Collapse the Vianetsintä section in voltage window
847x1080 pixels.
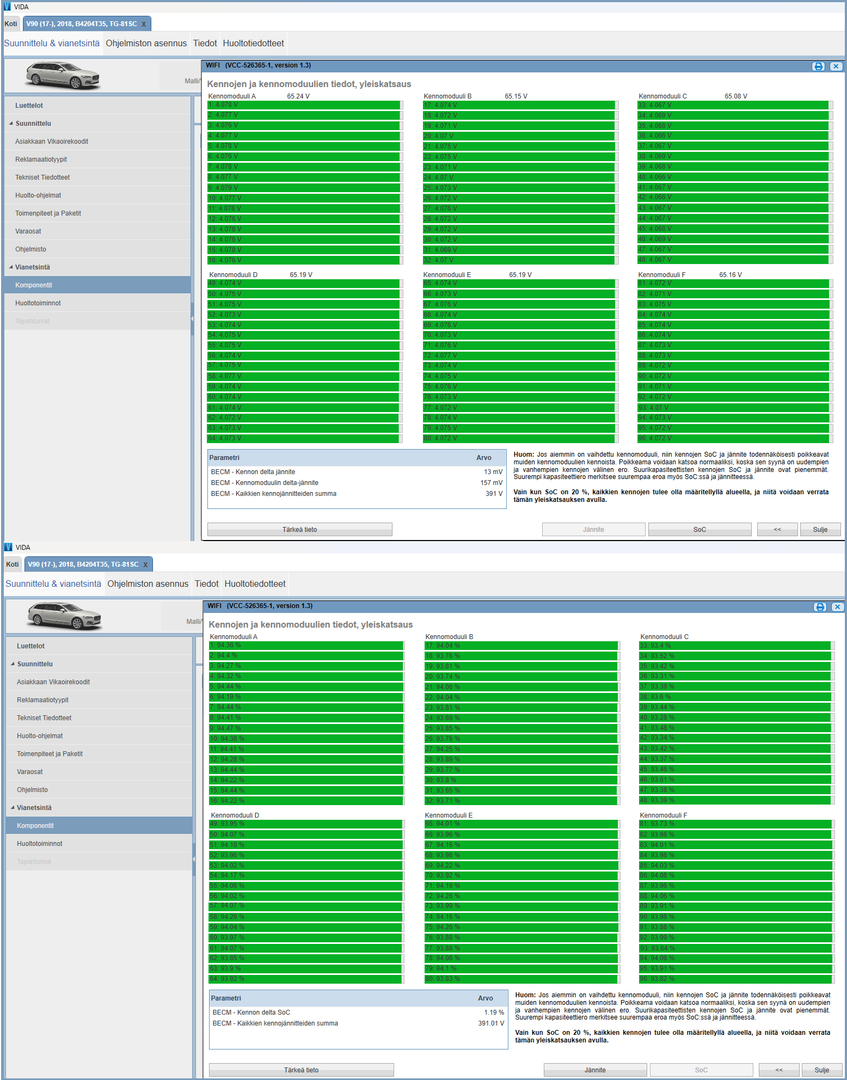point(11,267)
